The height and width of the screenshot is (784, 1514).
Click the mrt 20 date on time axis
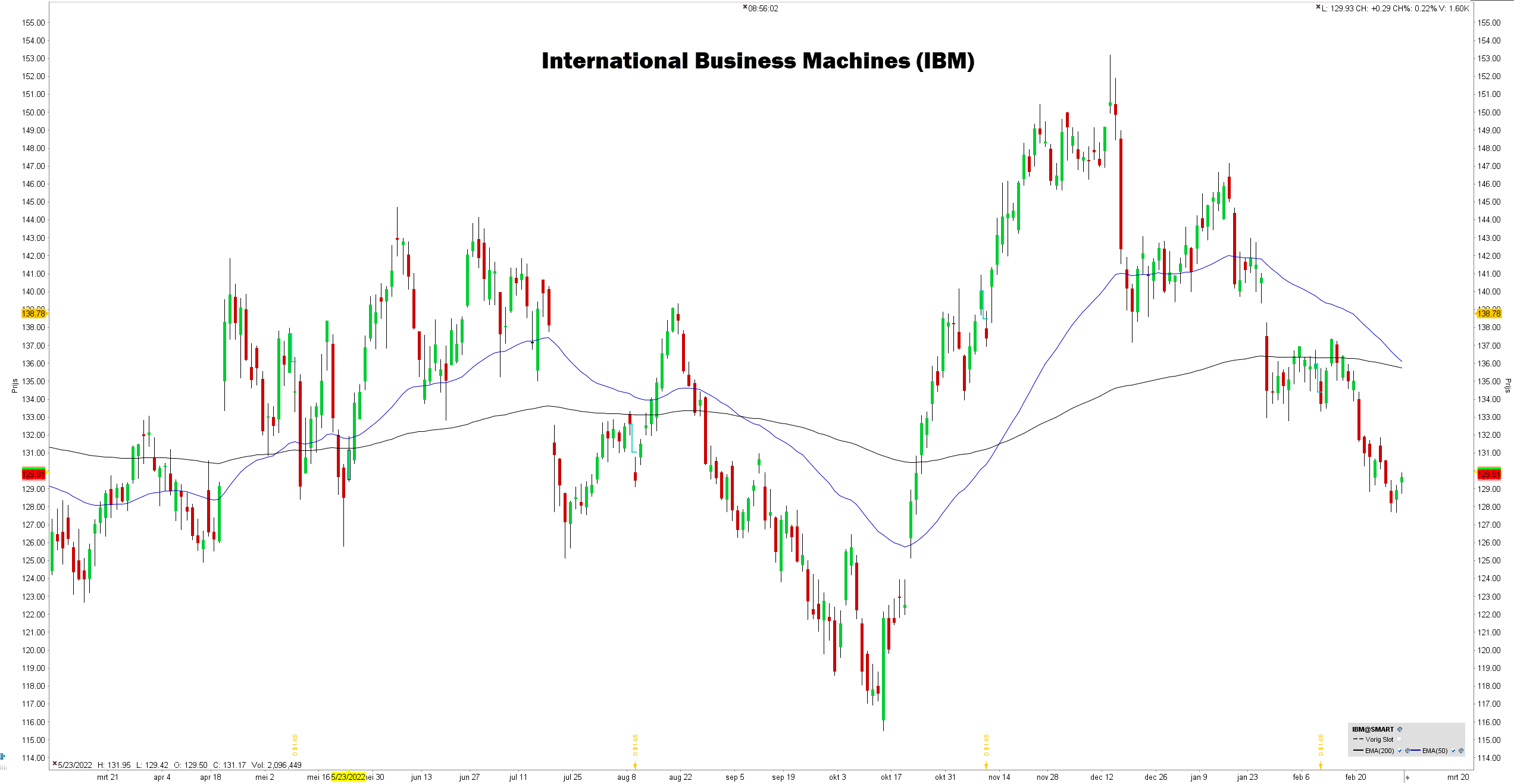[x=1458, y=777]
